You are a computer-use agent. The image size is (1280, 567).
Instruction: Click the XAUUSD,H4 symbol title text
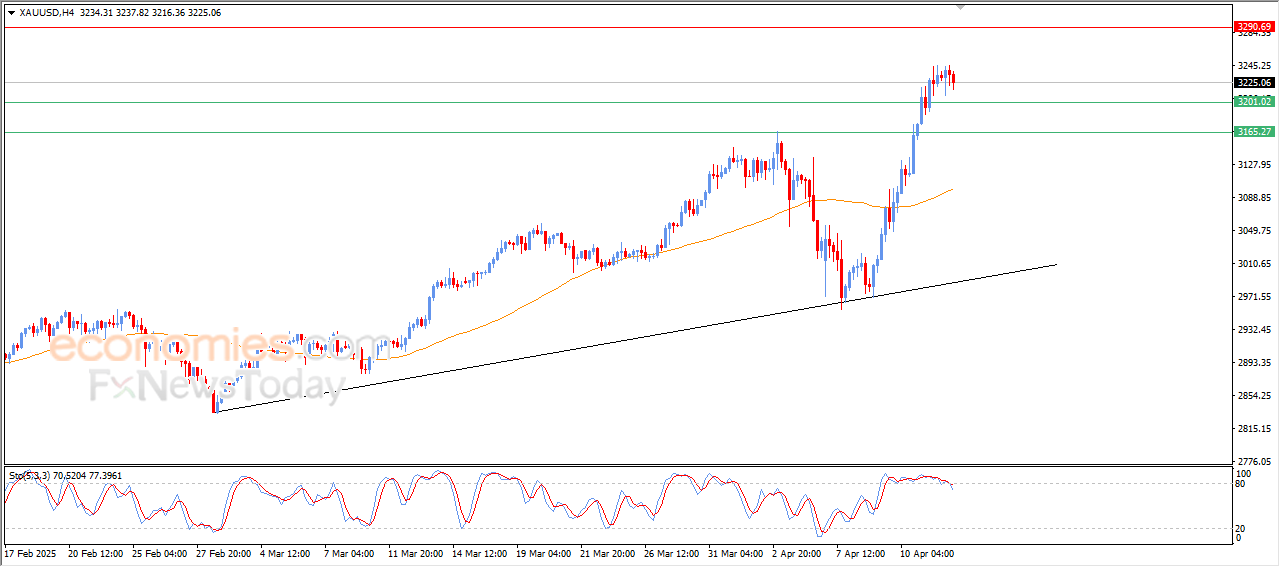tap(46, 13)
